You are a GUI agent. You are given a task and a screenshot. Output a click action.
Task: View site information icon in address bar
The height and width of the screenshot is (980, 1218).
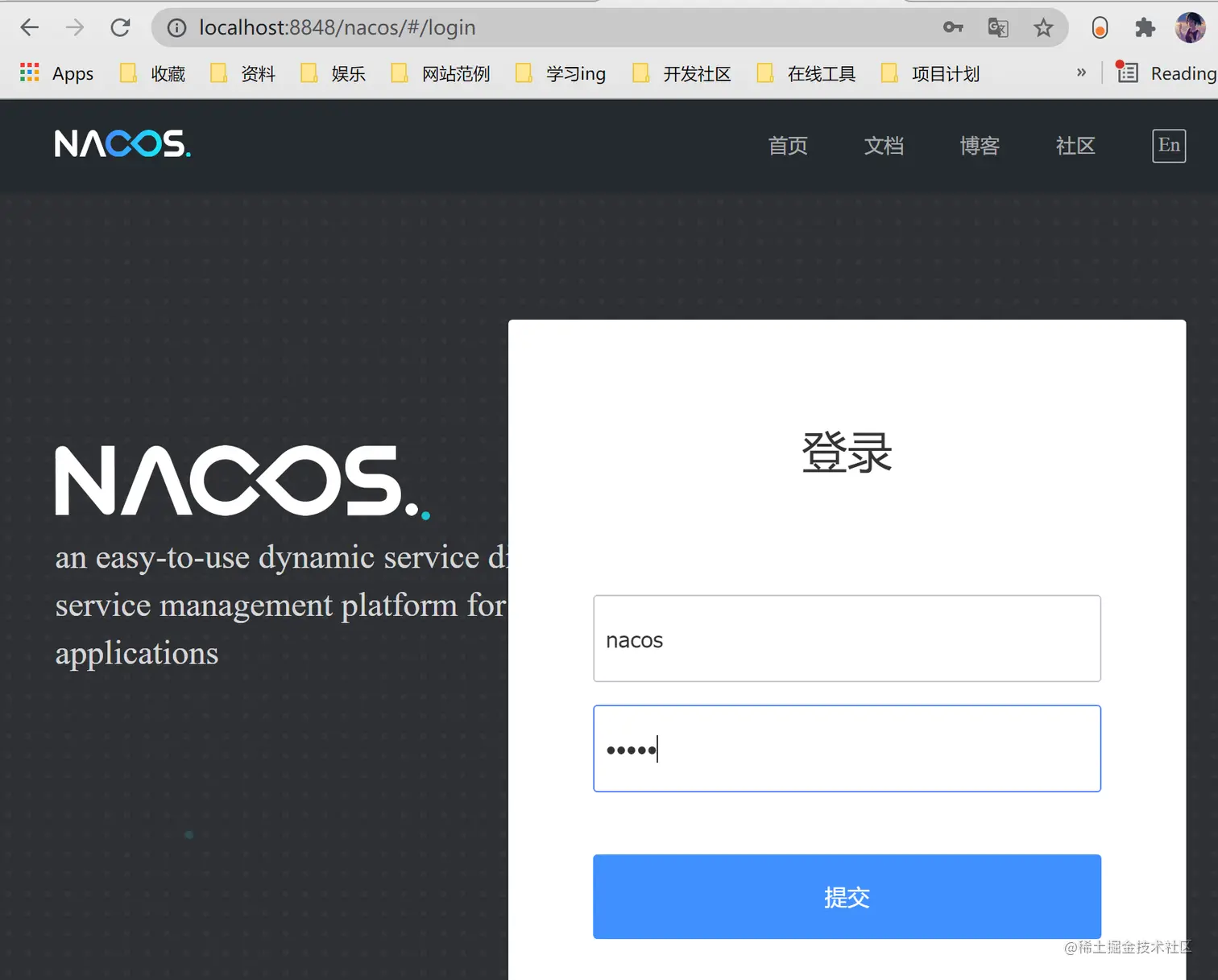pyautogui.click(x=176, y=28)
